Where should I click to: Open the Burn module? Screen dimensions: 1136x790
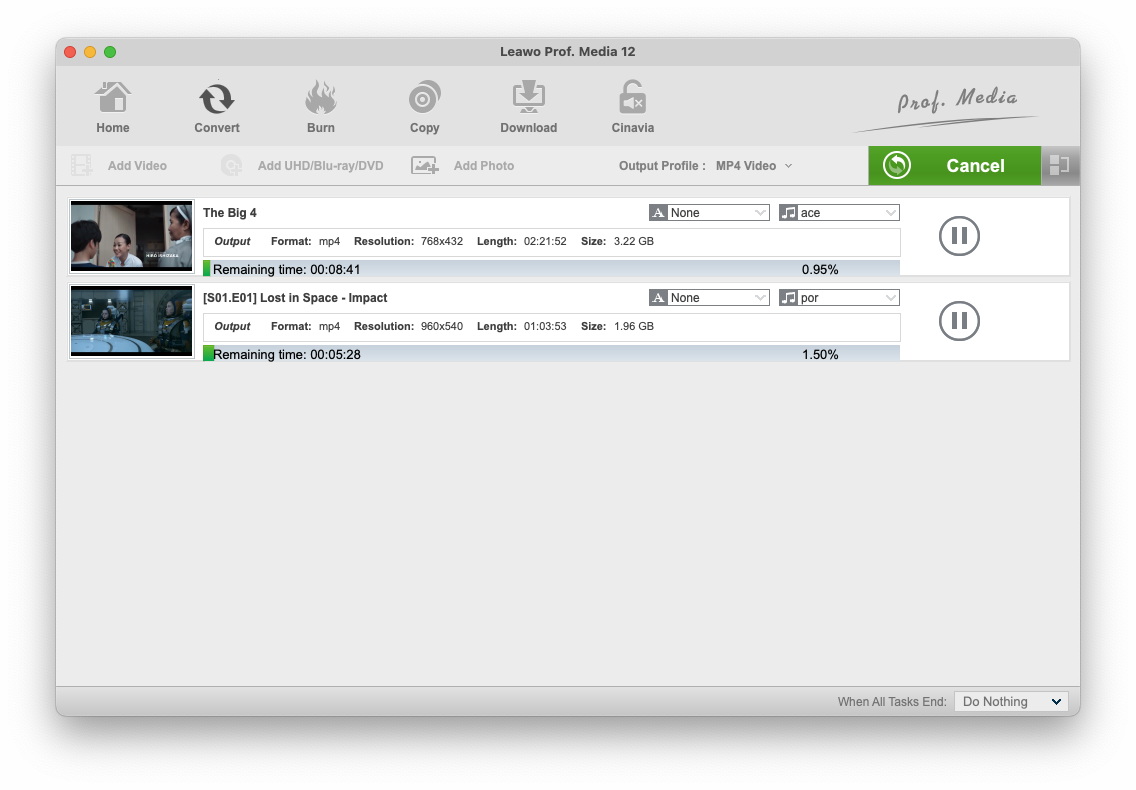click(320, 98)
